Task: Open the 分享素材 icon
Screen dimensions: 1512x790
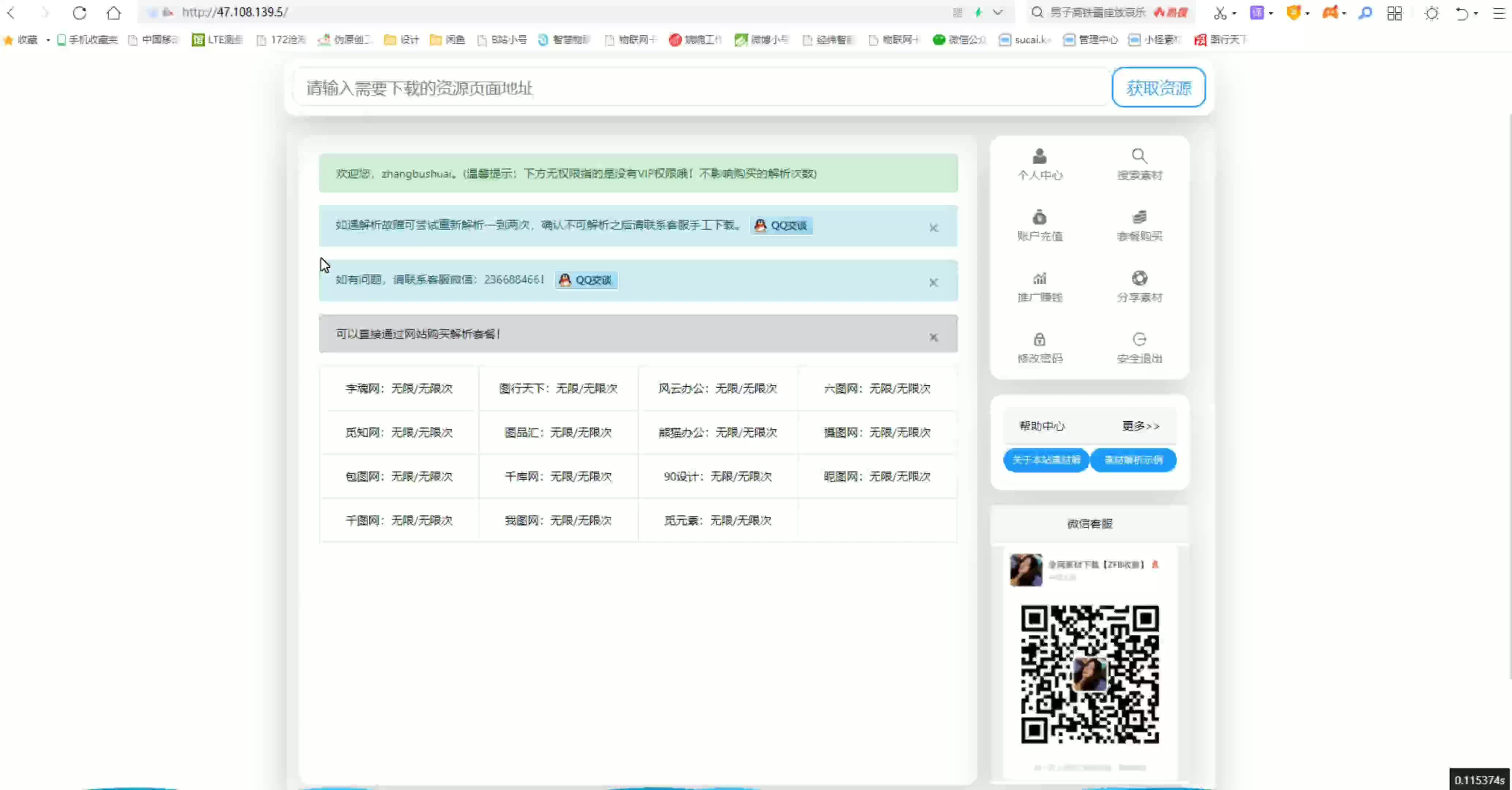Action: pyautogui.click(x=1139, y=278)
